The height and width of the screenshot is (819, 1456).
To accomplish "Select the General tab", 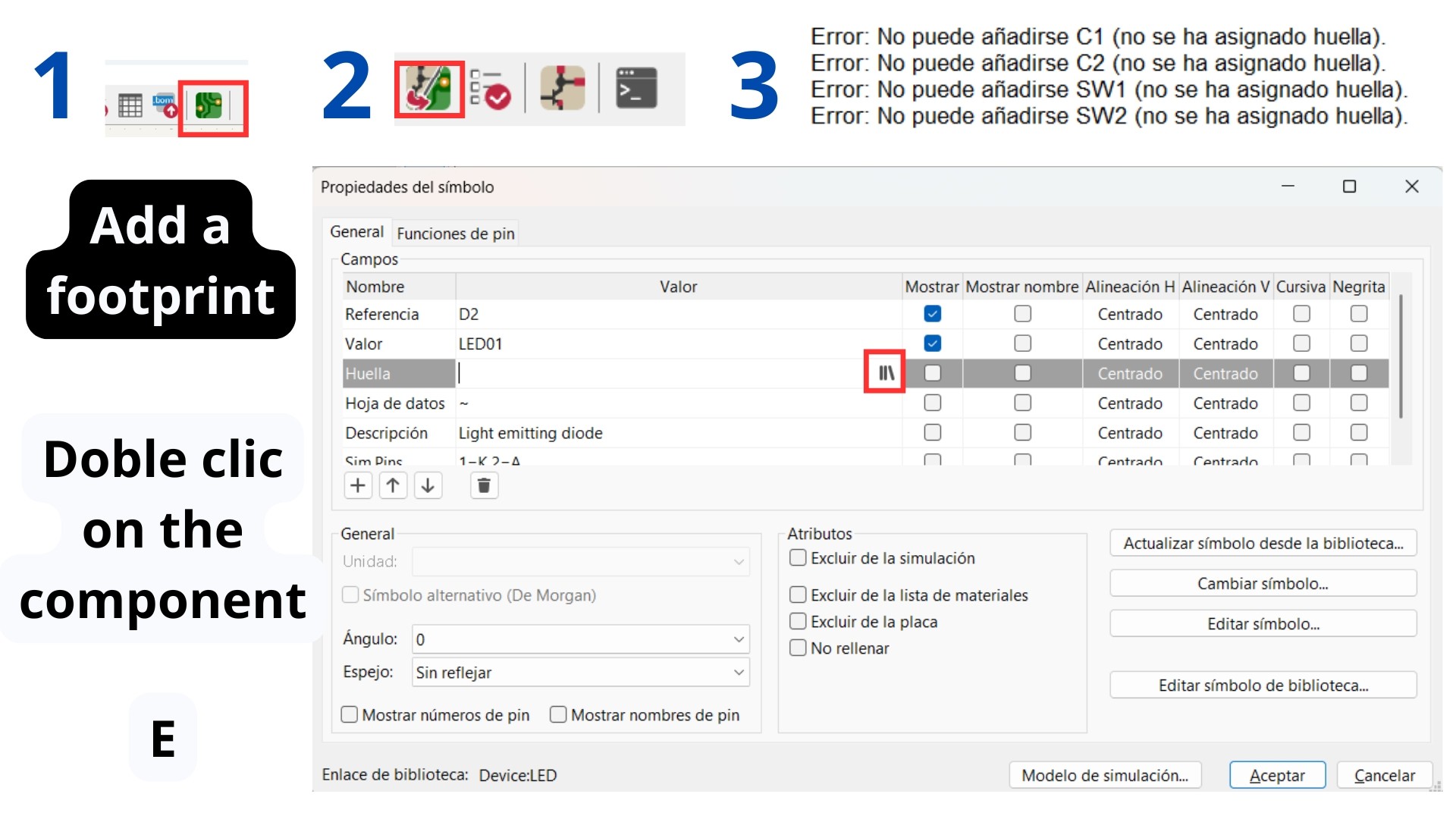I will coord(356,232).
